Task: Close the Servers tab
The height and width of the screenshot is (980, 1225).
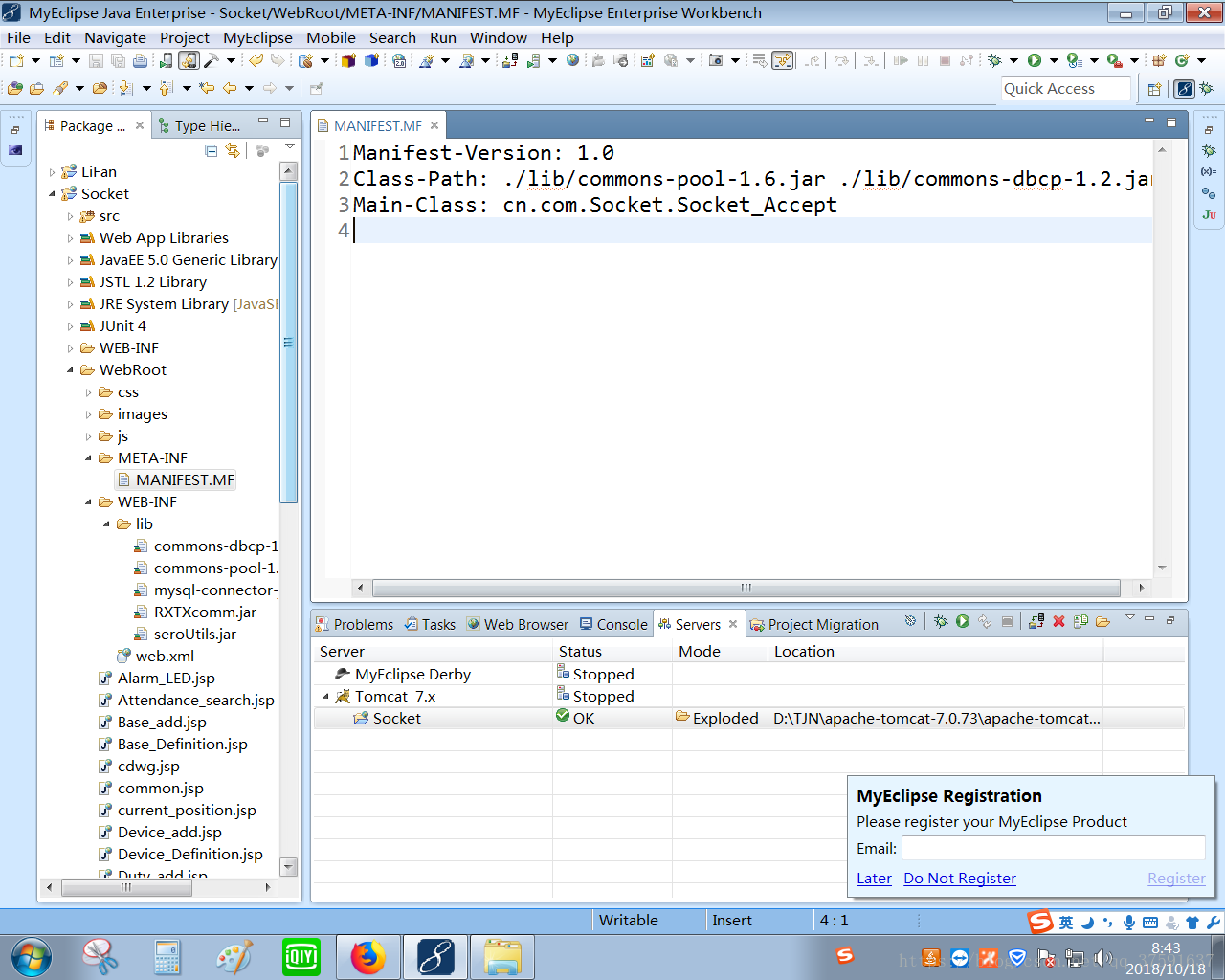Action: point(733,624)
